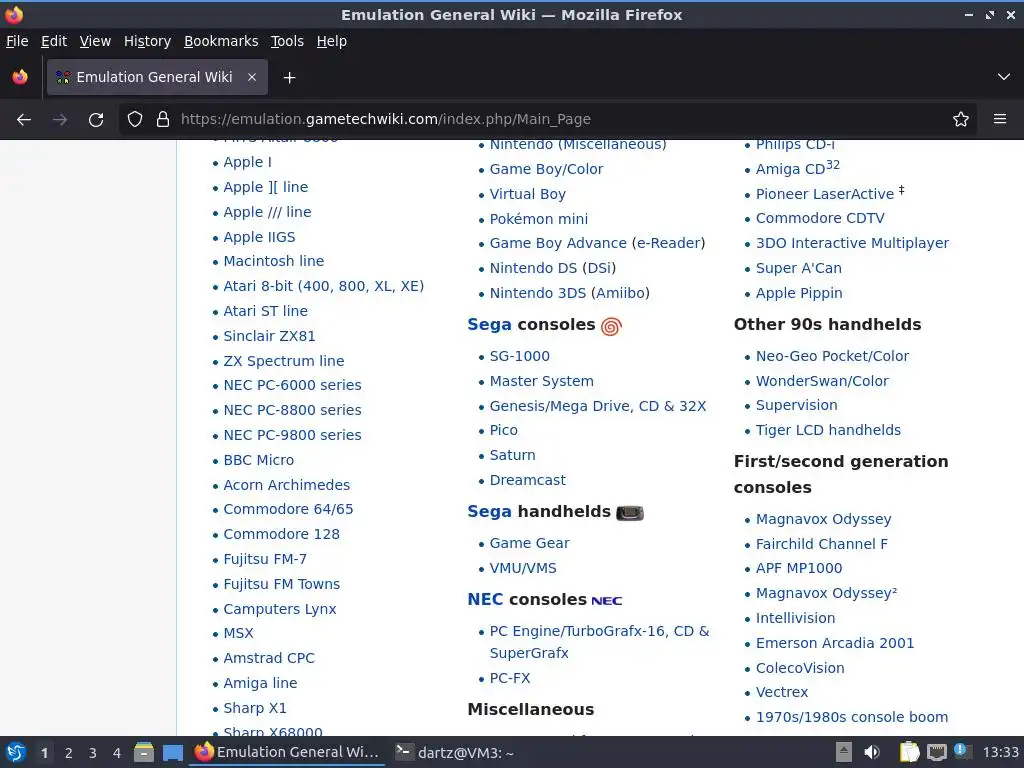Screen dimensions: 1024x768
Task: Open the File menu
Action: (x=17, y=41)
